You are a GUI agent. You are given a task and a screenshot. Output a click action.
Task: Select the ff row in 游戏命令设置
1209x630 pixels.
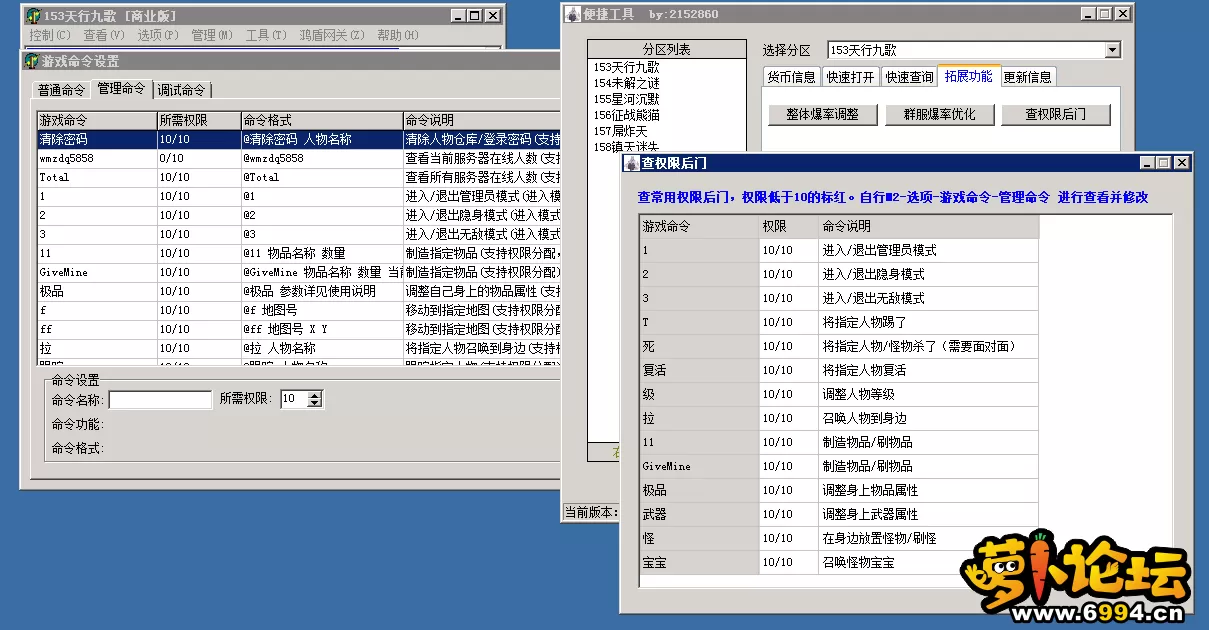298,329
